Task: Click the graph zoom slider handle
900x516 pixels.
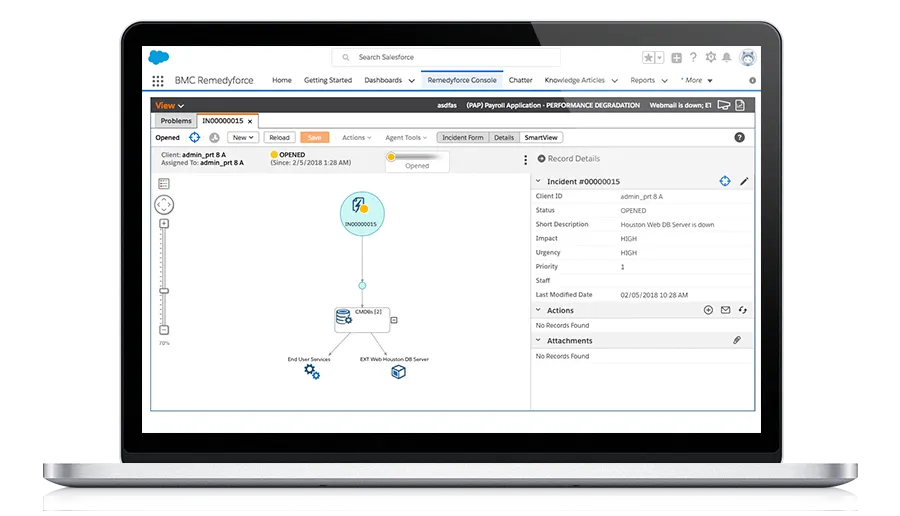Action: [x=164, y=291]
